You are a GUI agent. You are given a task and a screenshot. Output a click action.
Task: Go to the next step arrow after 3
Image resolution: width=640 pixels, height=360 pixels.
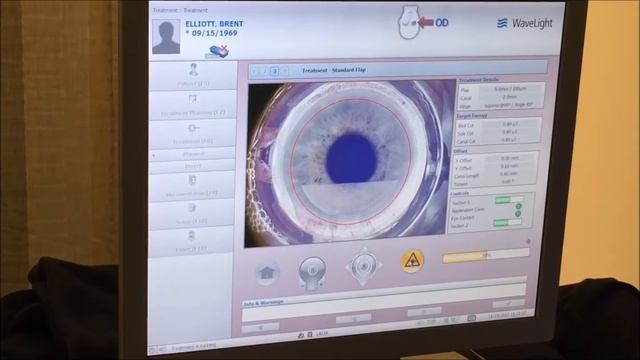[285, 71]
